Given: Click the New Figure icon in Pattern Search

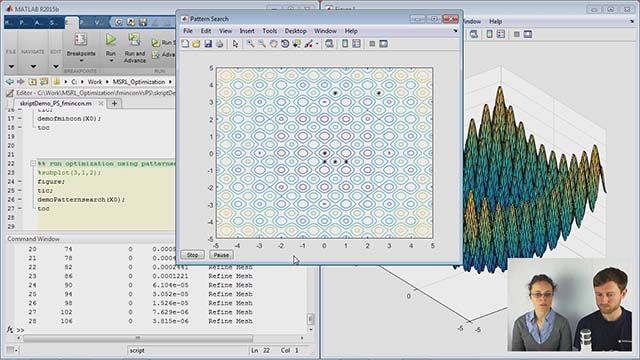Looking at the screenshot, I should tap(185, 44).
